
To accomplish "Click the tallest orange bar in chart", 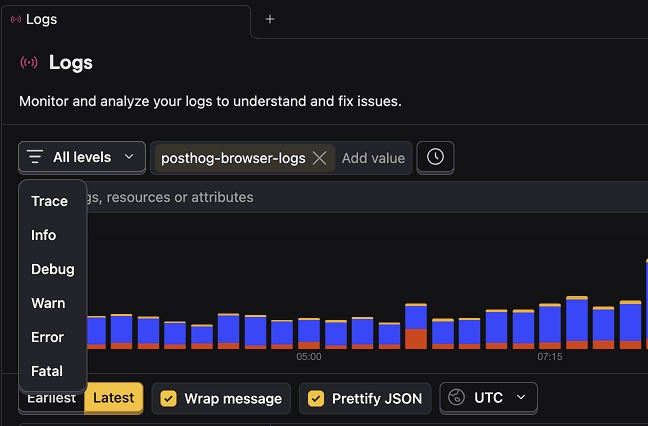I will (416, 339).
